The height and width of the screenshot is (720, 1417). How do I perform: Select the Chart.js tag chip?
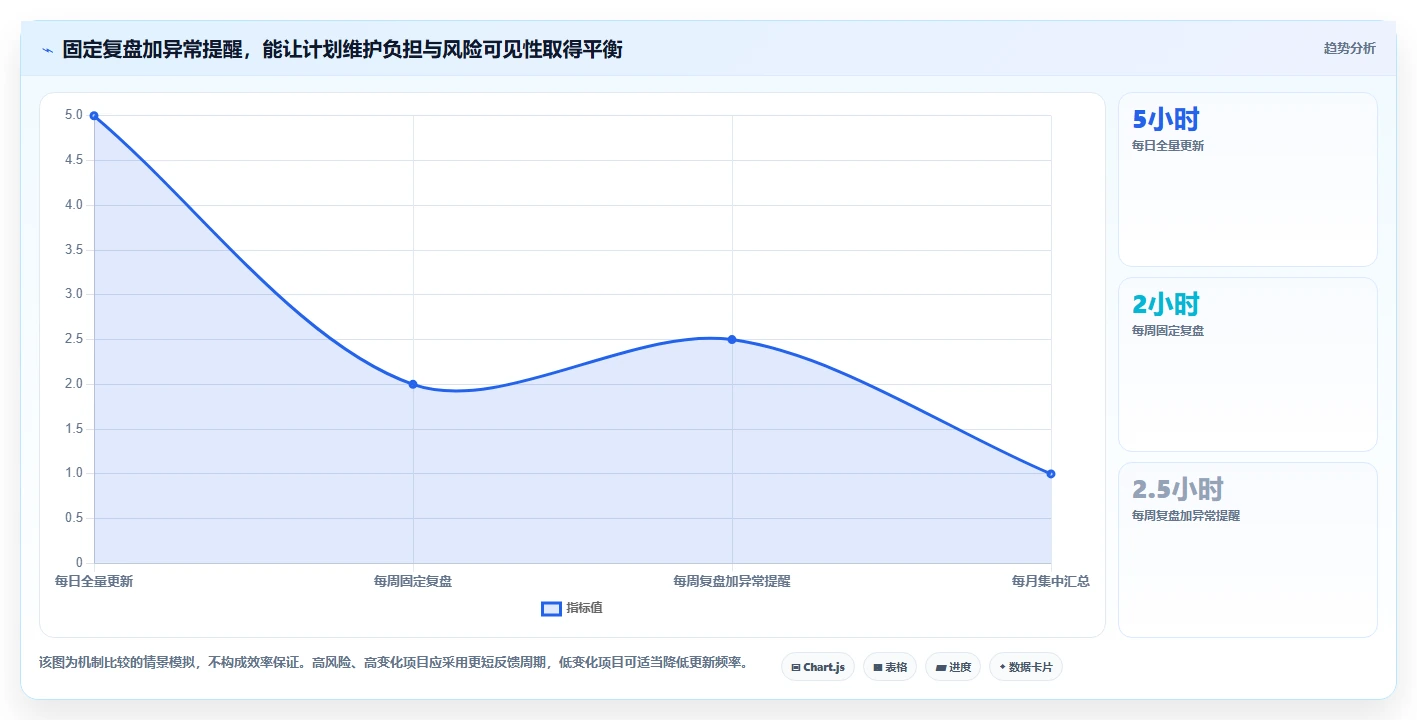click(x=817, y=667)
